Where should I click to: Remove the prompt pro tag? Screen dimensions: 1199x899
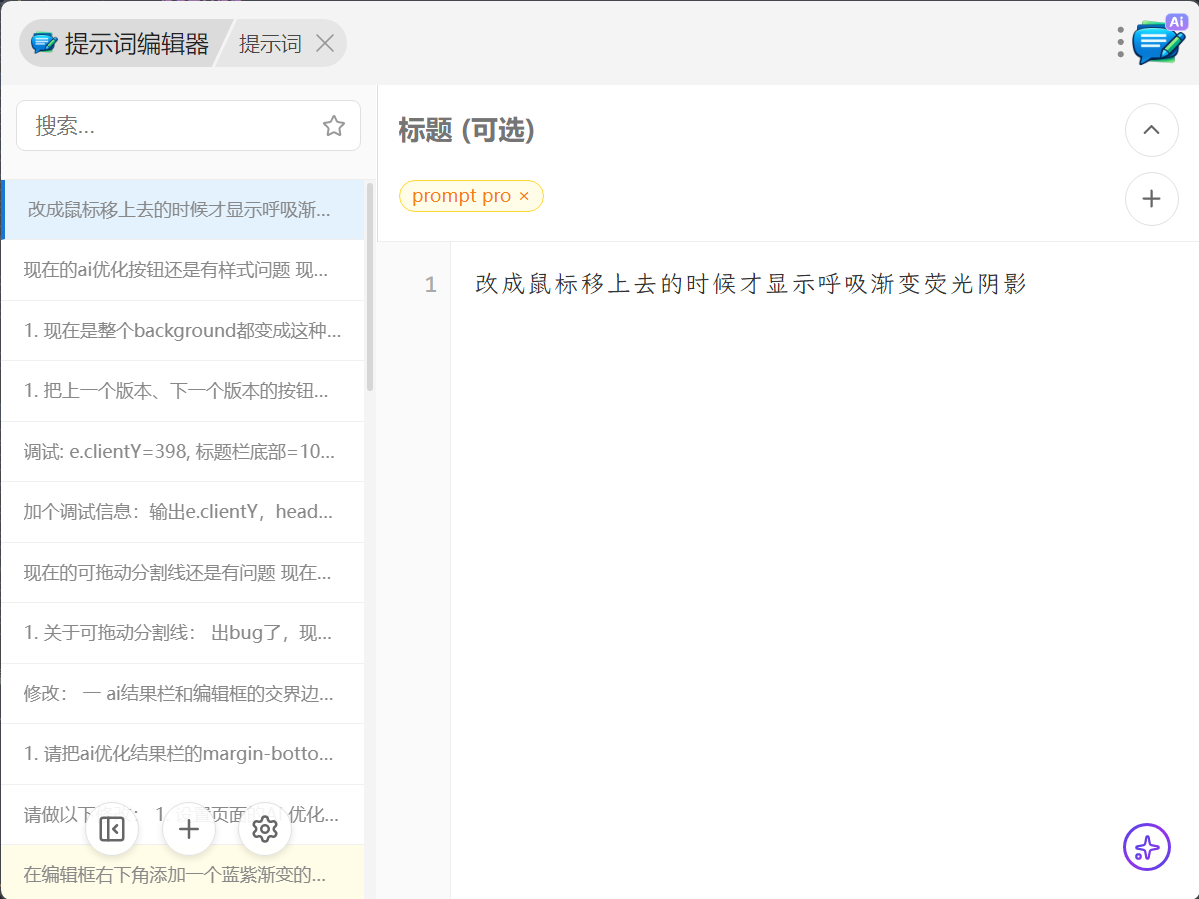point(524,197)
